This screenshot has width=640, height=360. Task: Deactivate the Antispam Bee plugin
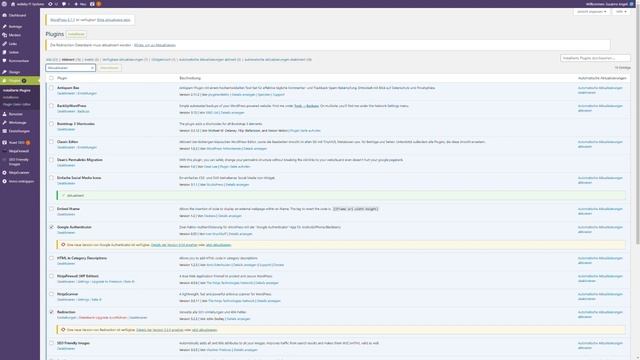coord(66,93)
